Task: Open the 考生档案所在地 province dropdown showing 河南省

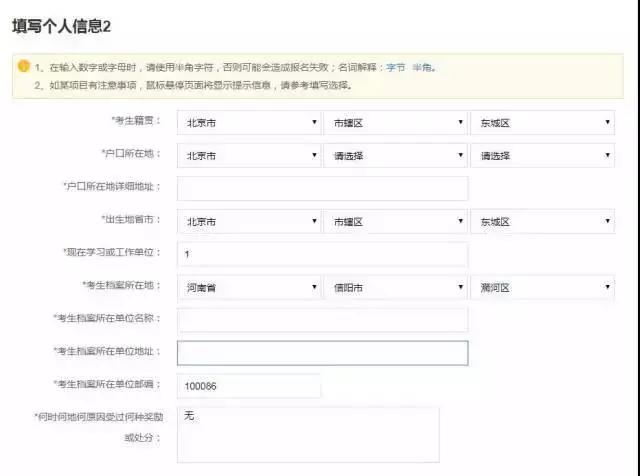Action: [x=249, y=287]
